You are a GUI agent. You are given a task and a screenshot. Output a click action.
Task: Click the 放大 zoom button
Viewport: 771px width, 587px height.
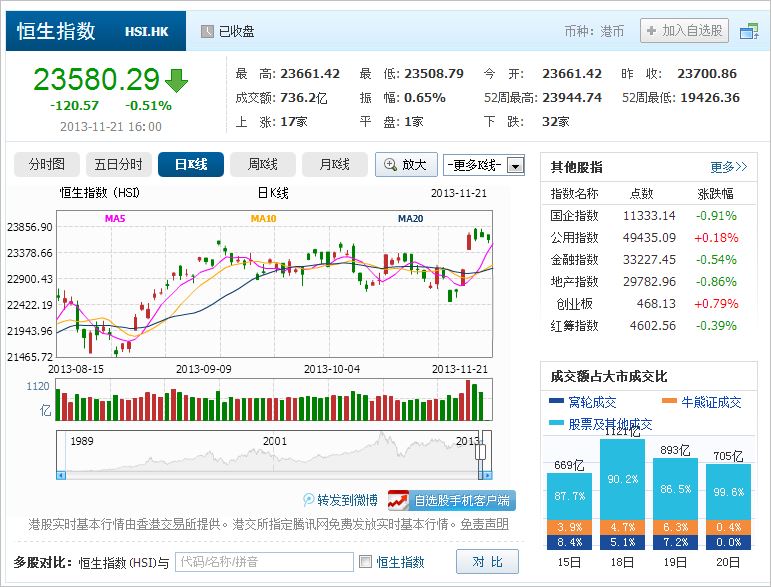tap(406, 165)
